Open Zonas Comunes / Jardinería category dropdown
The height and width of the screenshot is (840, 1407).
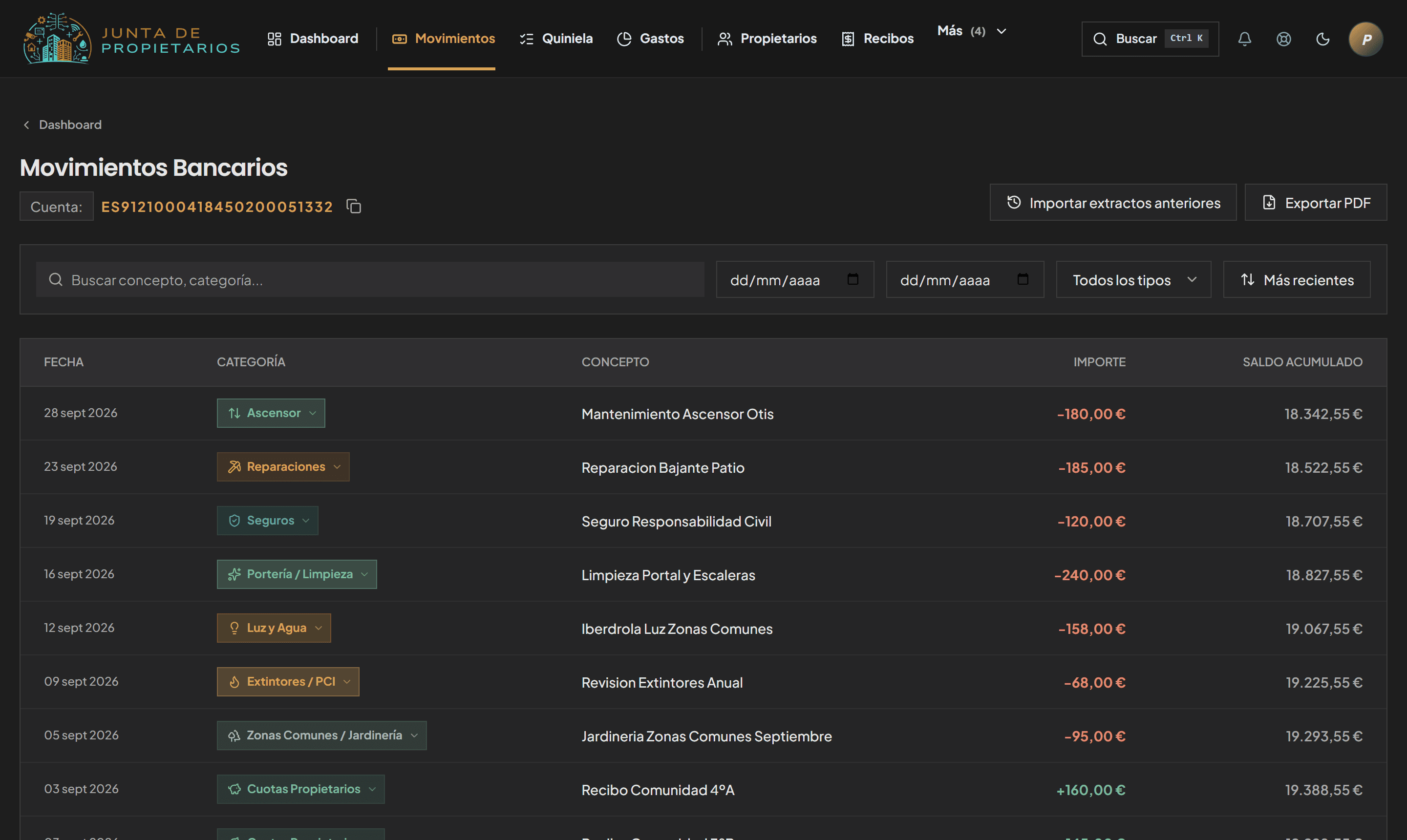coord(321,735)
